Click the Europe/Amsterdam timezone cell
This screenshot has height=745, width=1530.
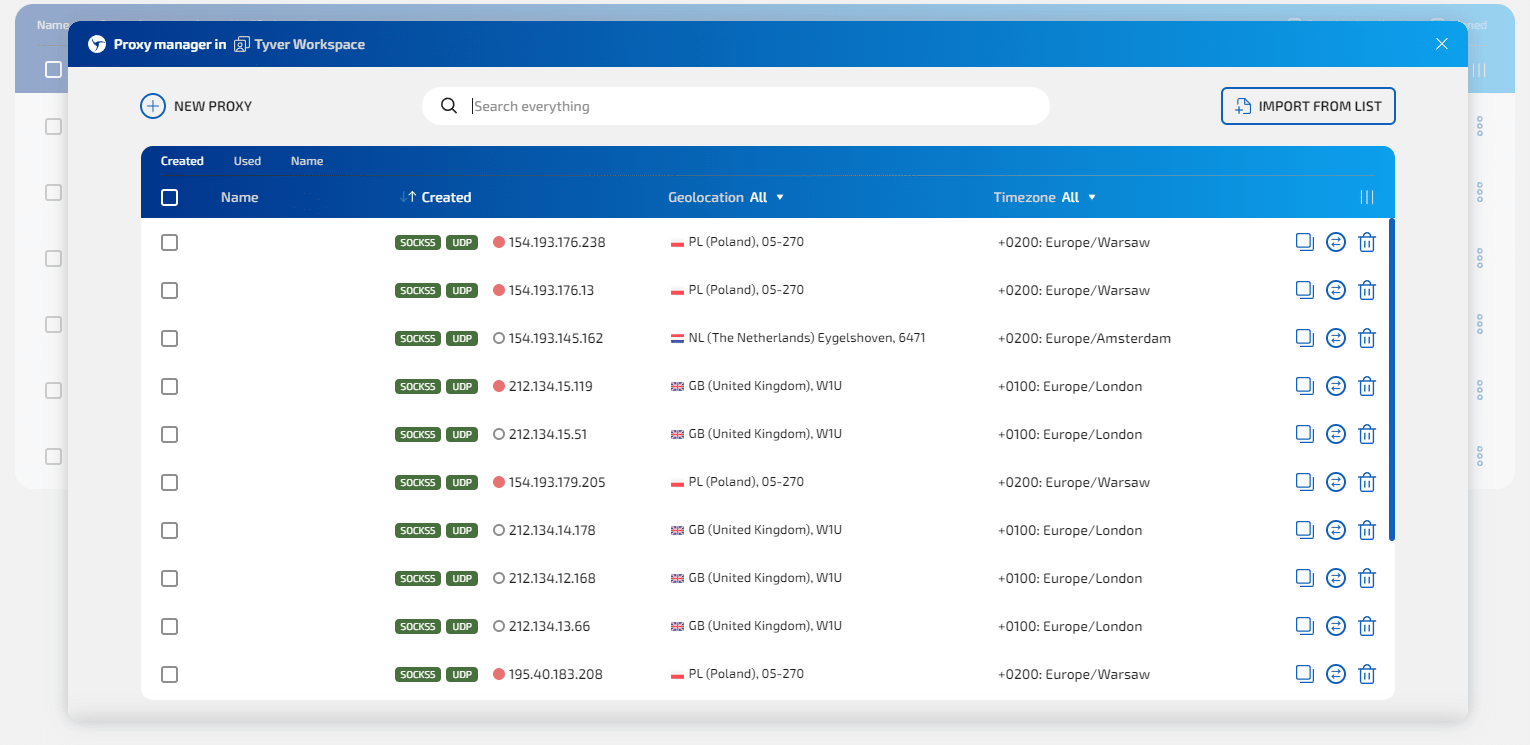[x=1084, y=338]
